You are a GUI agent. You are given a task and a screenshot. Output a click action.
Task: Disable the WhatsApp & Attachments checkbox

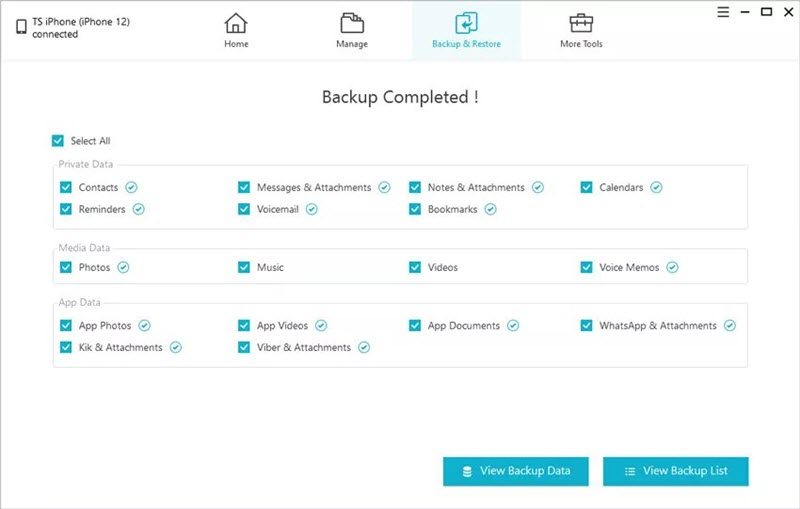coord(587,326)
